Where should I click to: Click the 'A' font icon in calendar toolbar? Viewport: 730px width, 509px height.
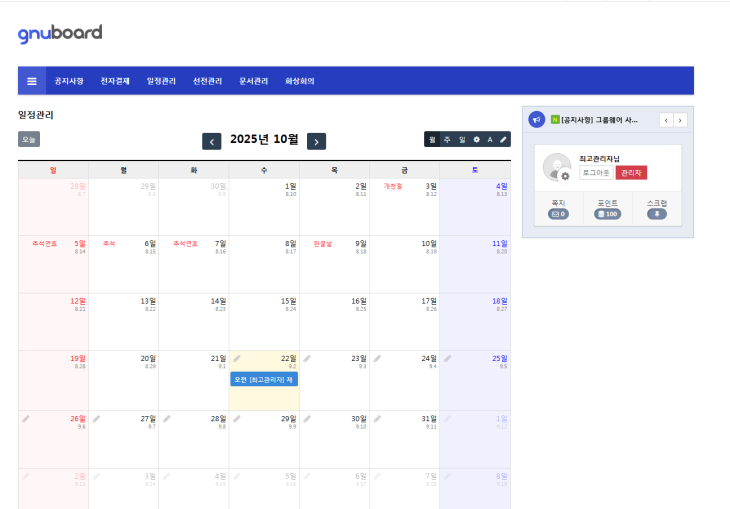tap(490, 140)
